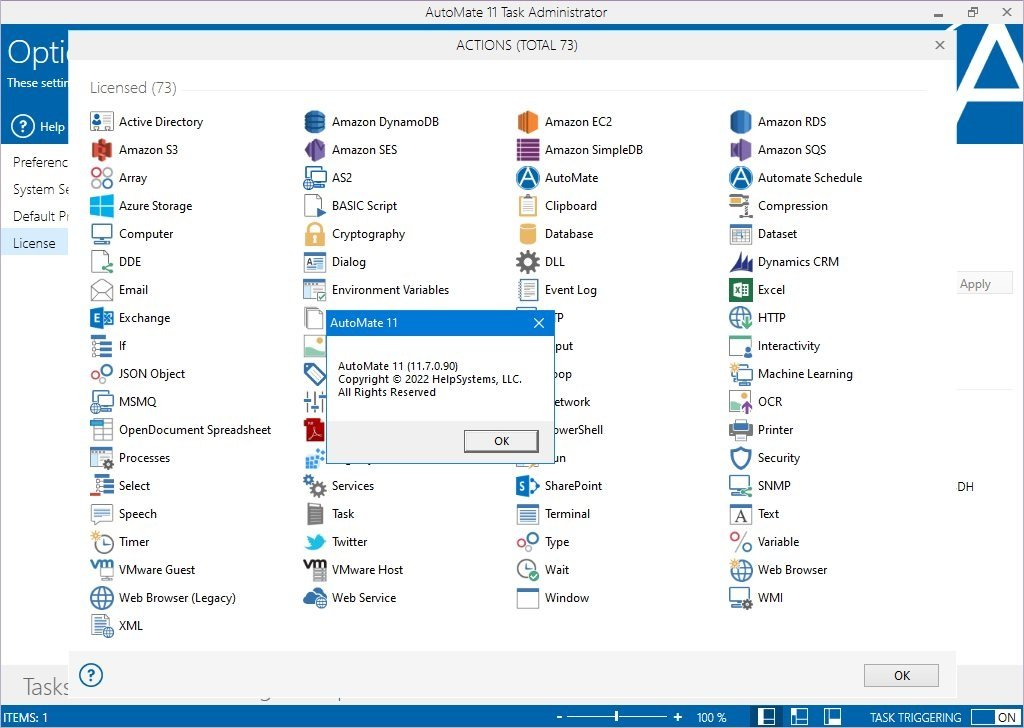Select the DLL gear icon
Image resolution: width=1024 pixels, height=728 pixels.
point(528,262)
